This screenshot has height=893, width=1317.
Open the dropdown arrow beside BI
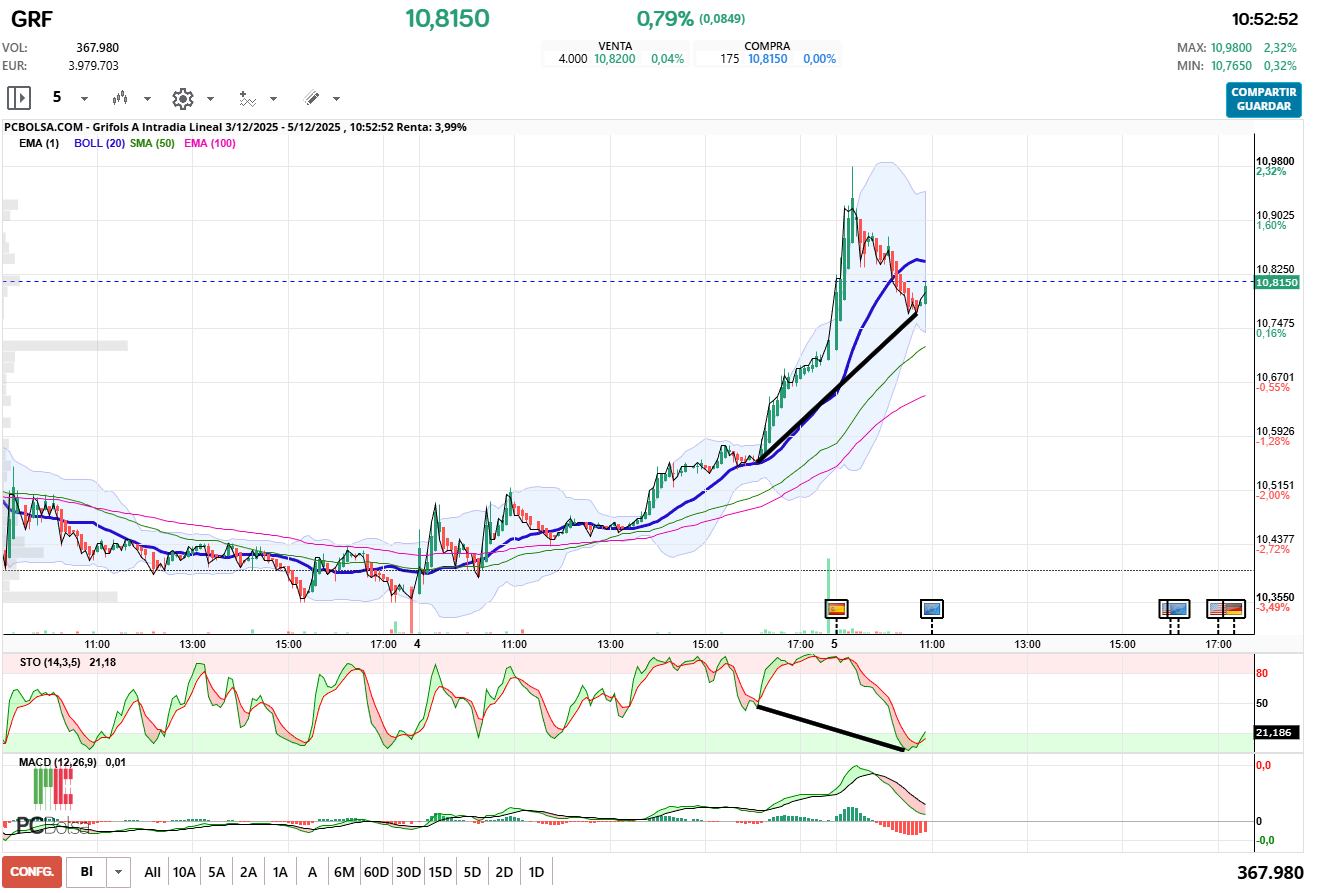(x=119, y=872)
